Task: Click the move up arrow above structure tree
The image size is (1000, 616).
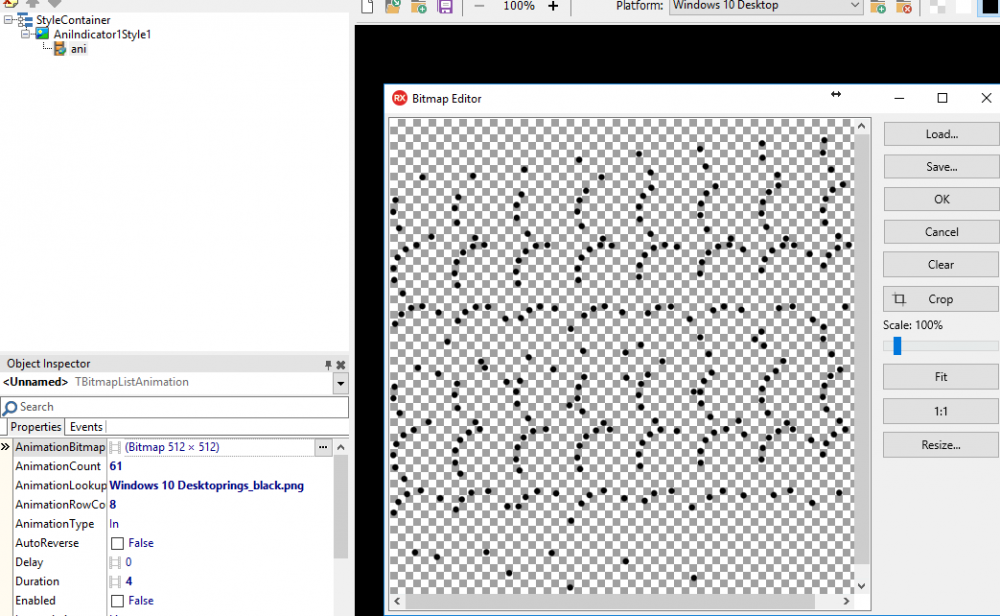Action: pos(32,3)
